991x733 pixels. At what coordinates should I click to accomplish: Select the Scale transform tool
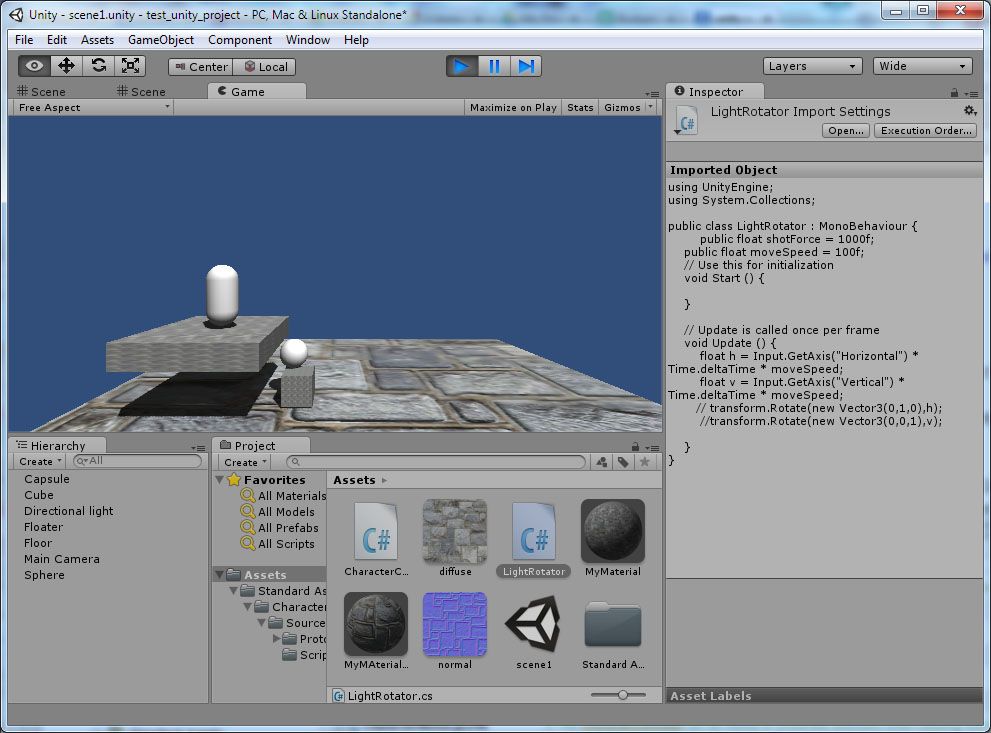pyautogui.click(x=130, y=66)
